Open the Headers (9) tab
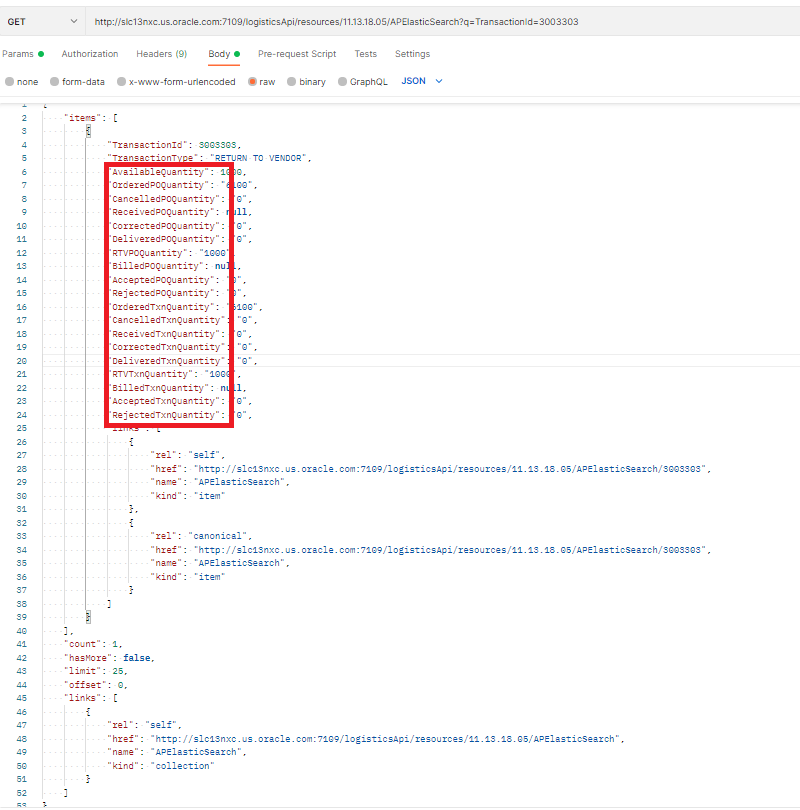Viewport: 800px width, 810px height. [x=162, y=54]
